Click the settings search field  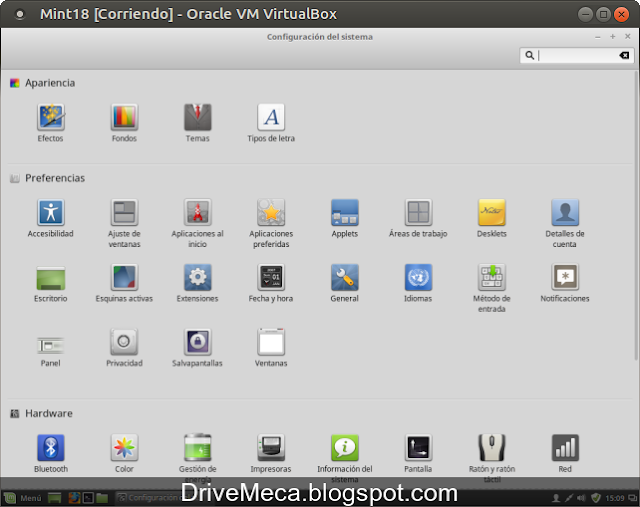tap(576, 55)
